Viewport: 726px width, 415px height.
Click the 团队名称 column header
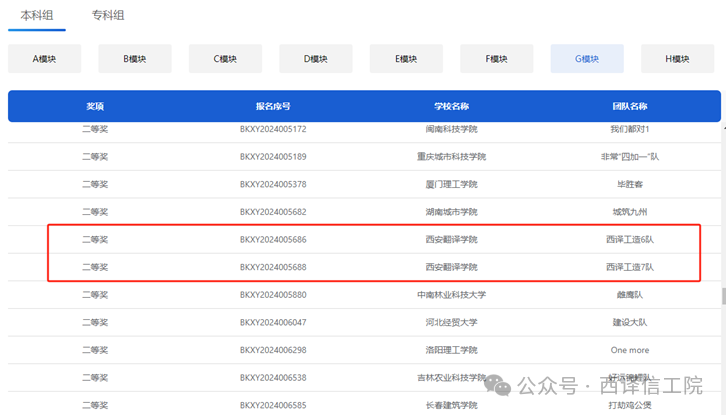(630, 106)
